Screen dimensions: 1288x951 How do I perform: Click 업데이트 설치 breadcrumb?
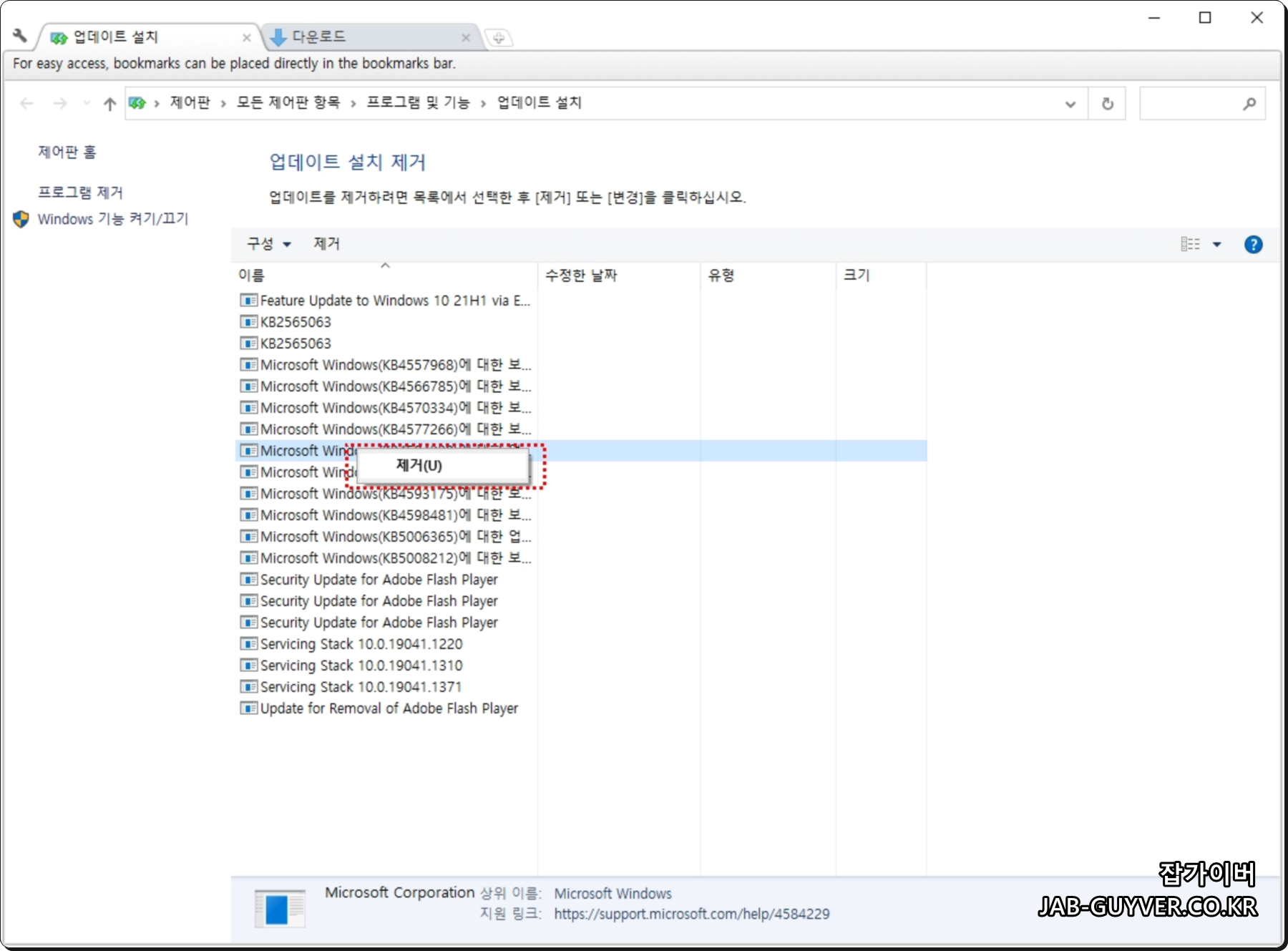pyautogui.click(x=540, y=103)
